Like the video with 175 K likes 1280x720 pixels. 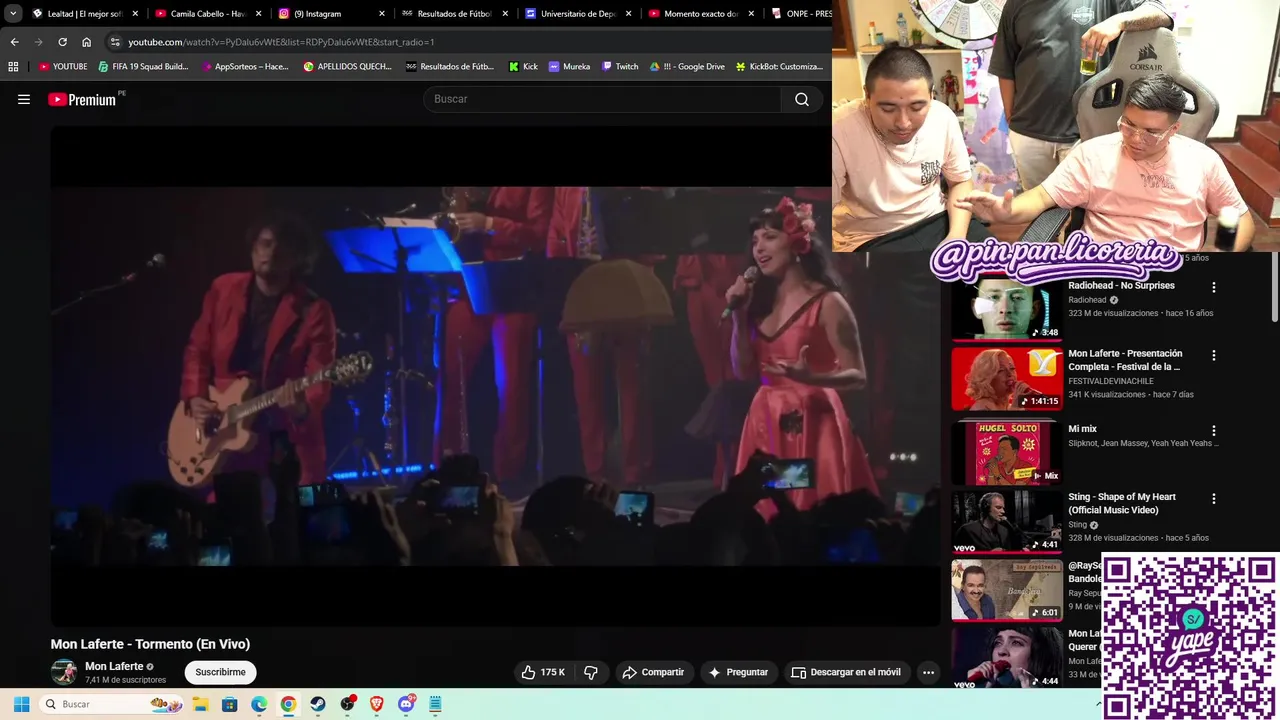click(x=542, y=672)
